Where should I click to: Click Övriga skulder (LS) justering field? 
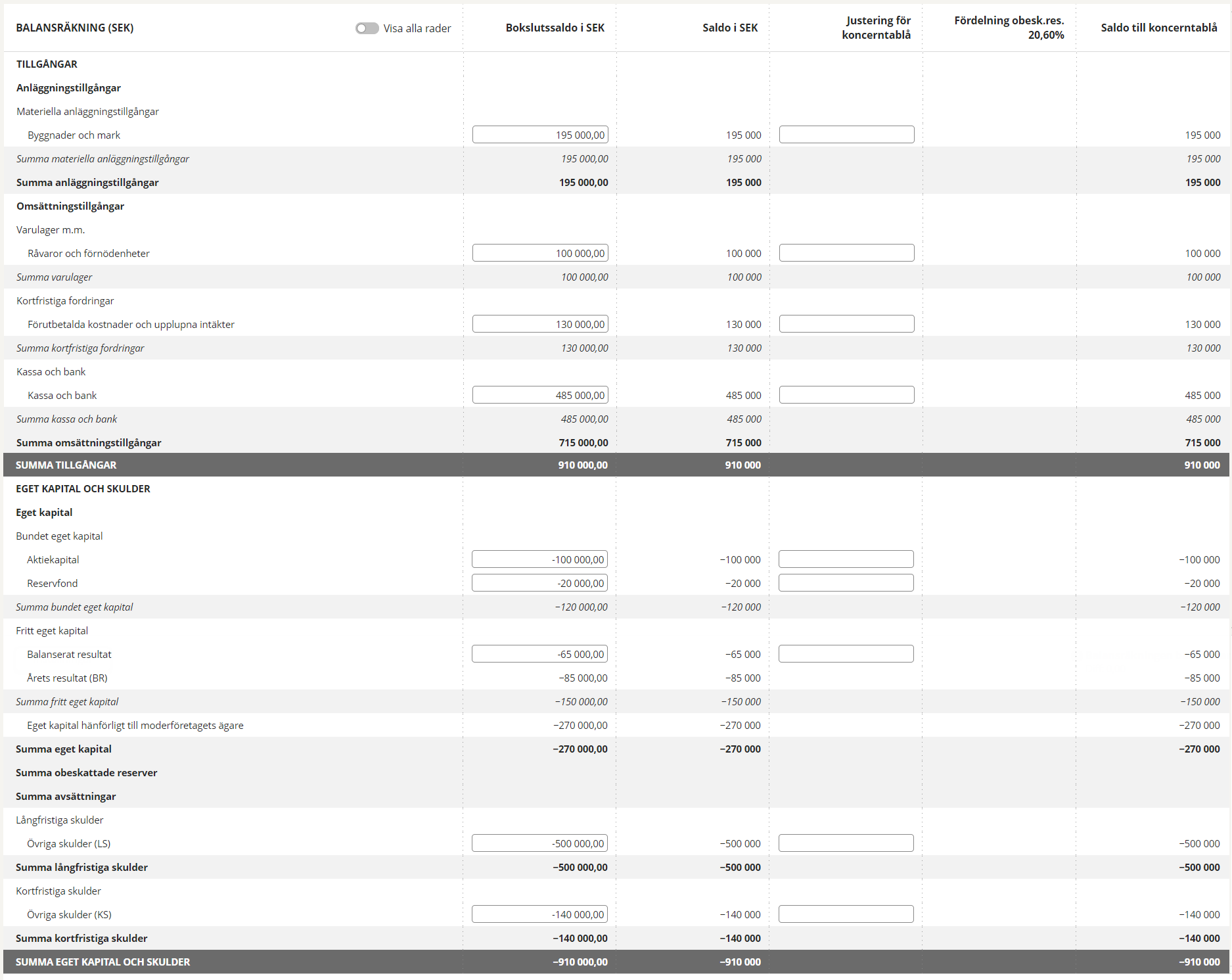(846, 843)
